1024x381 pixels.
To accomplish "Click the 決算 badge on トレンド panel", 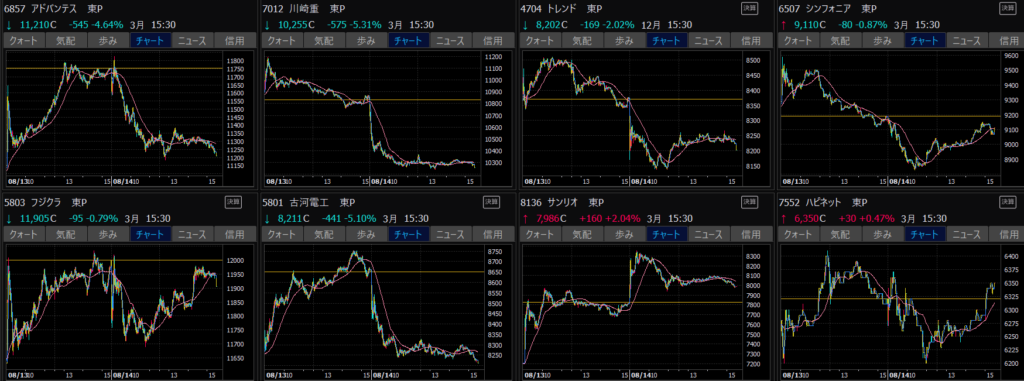I will [750, 8].
